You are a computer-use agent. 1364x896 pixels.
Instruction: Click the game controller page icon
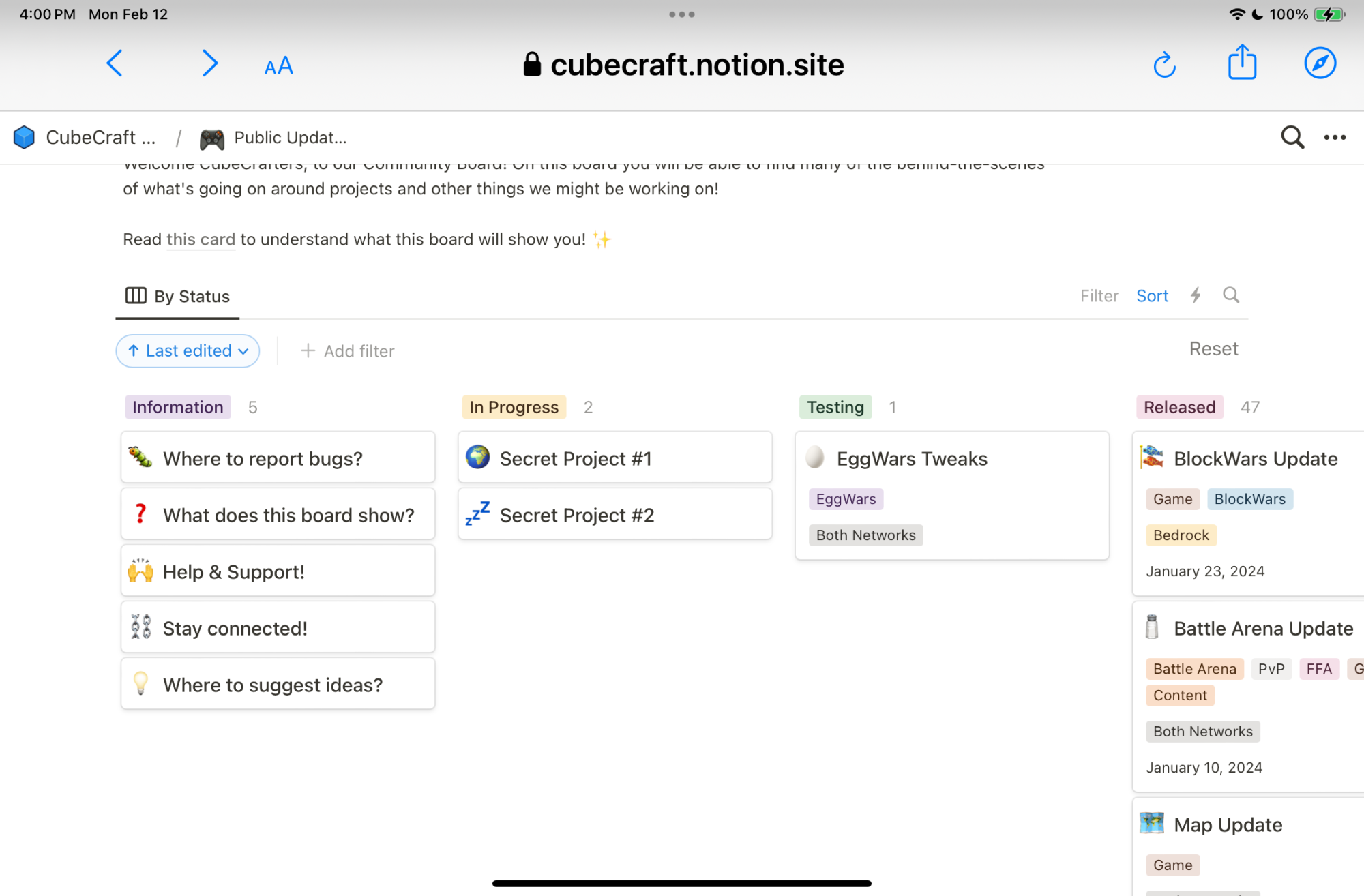(x=211, y=138)
